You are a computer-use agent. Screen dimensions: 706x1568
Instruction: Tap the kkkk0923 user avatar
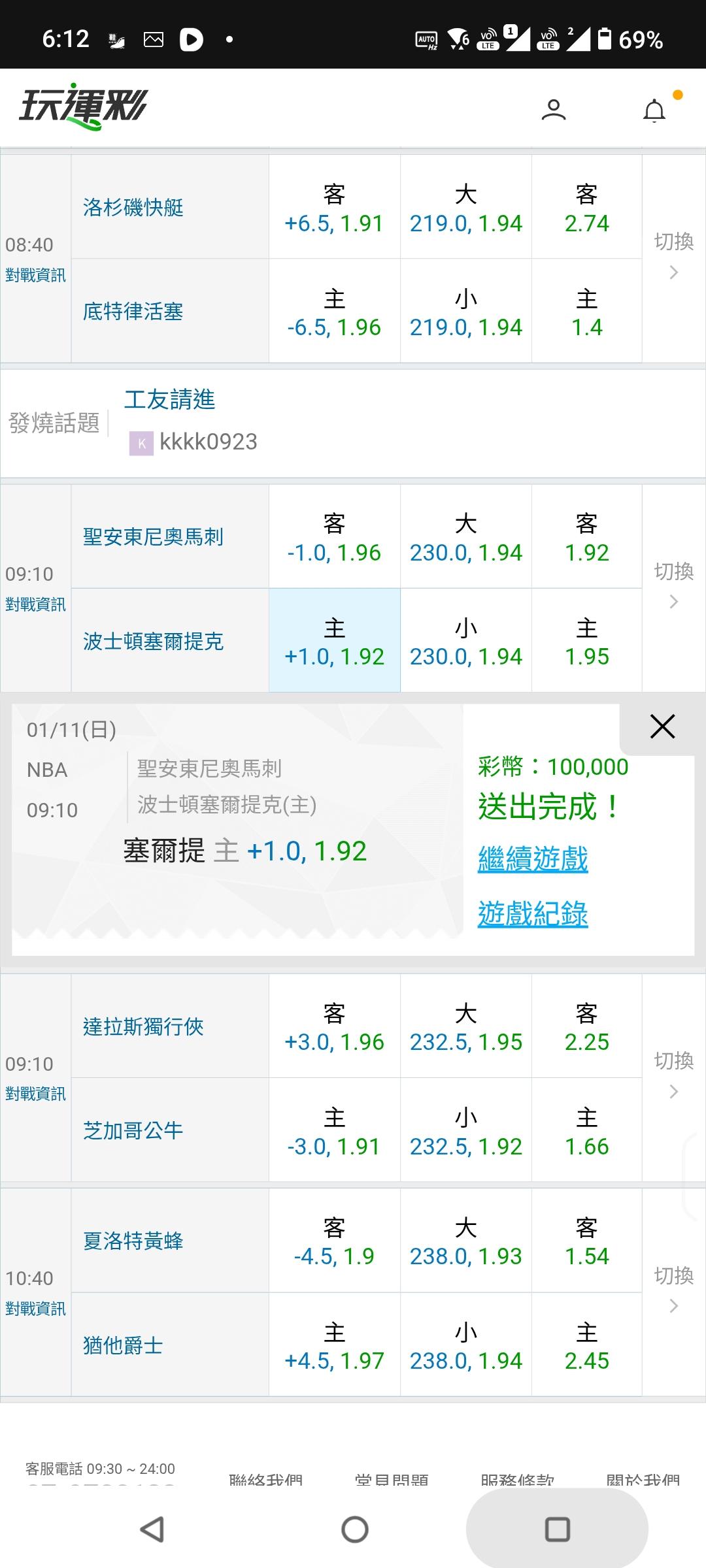pos(141,443)
